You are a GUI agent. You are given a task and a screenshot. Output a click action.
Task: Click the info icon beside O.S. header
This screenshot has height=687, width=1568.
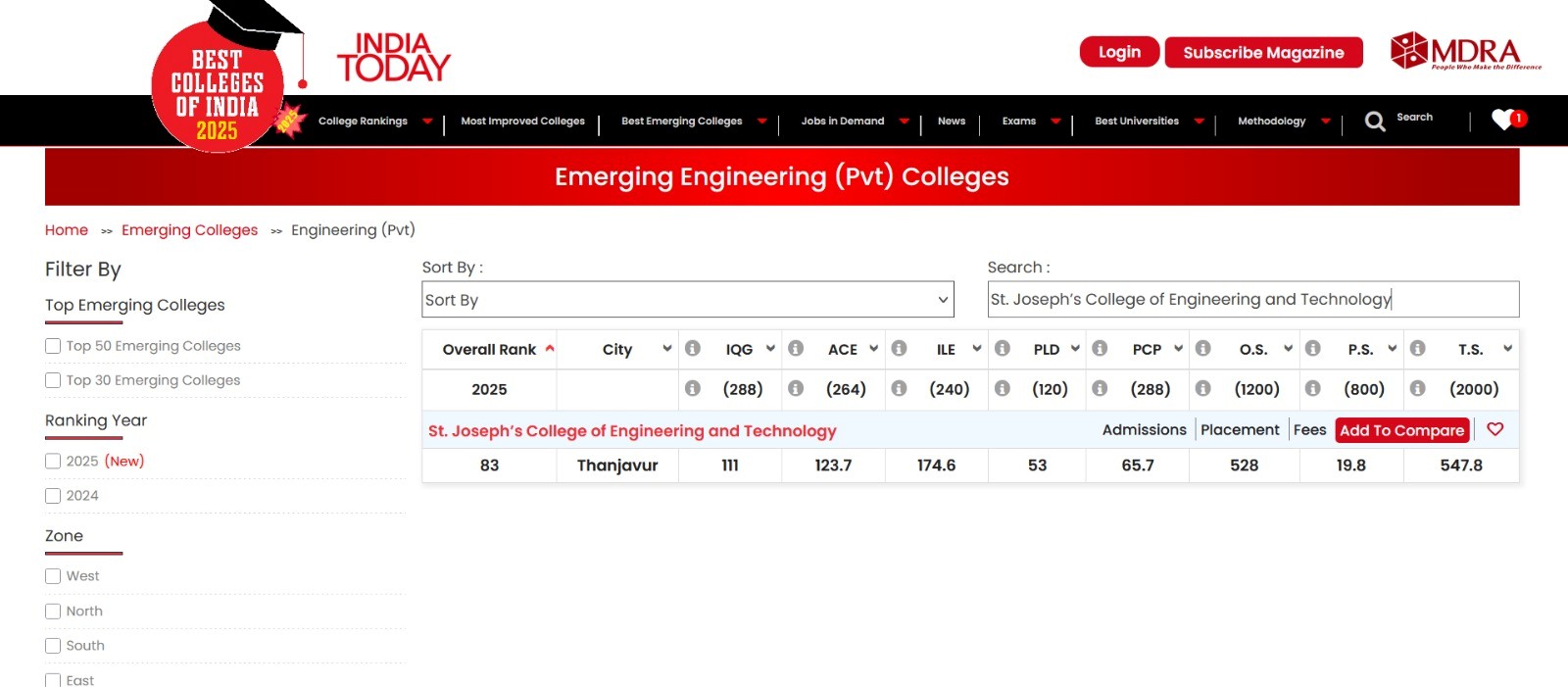(x=1203, y=349)
